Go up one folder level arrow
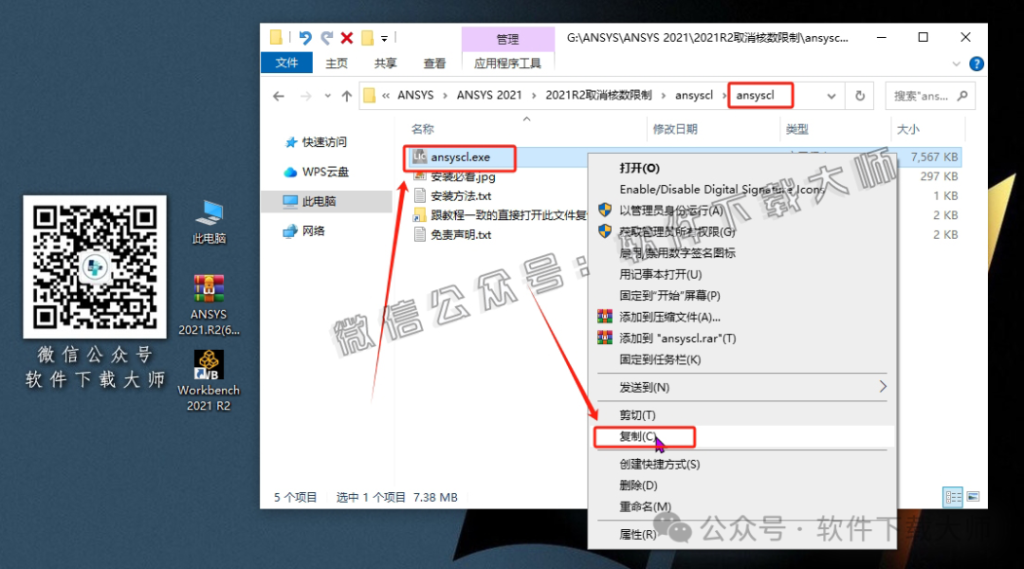The width and height of the screenshot is (1024, 569). (347, 96)
